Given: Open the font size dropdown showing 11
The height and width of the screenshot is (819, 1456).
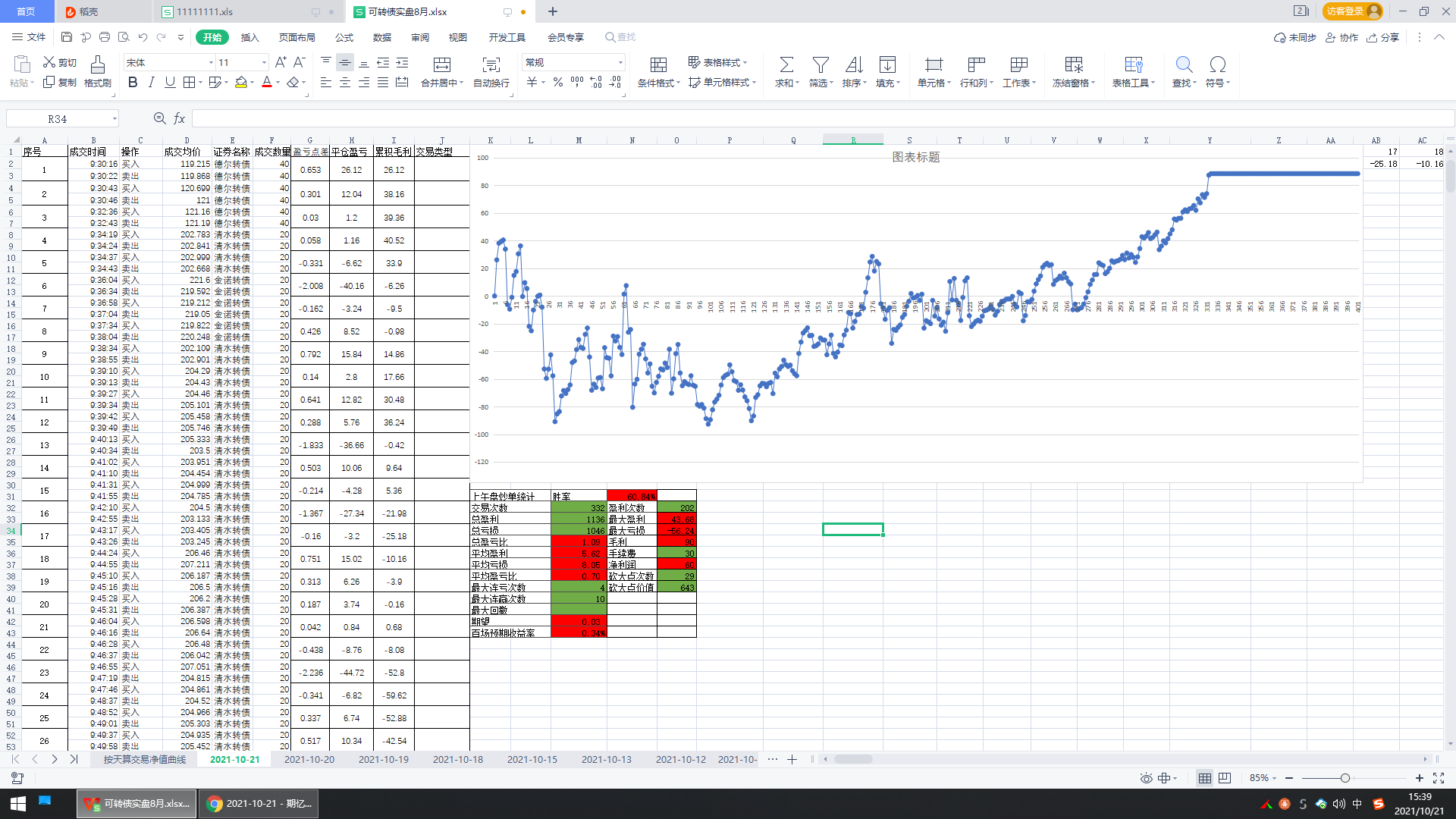Looking at the screenshot, I should (264, 63).
